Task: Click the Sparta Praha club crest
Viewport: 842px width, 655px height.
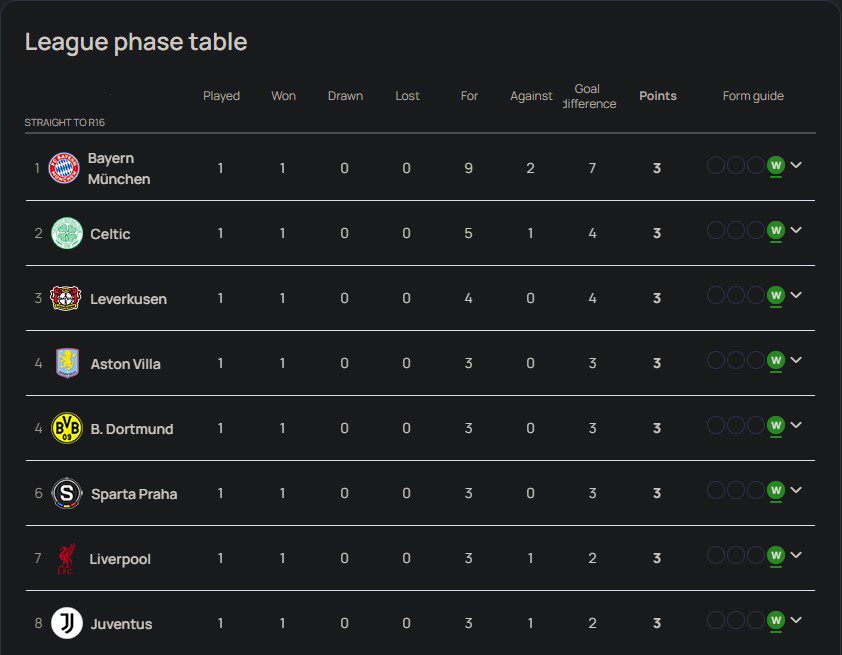Action: pyautogui.click(x=67, y=493)
